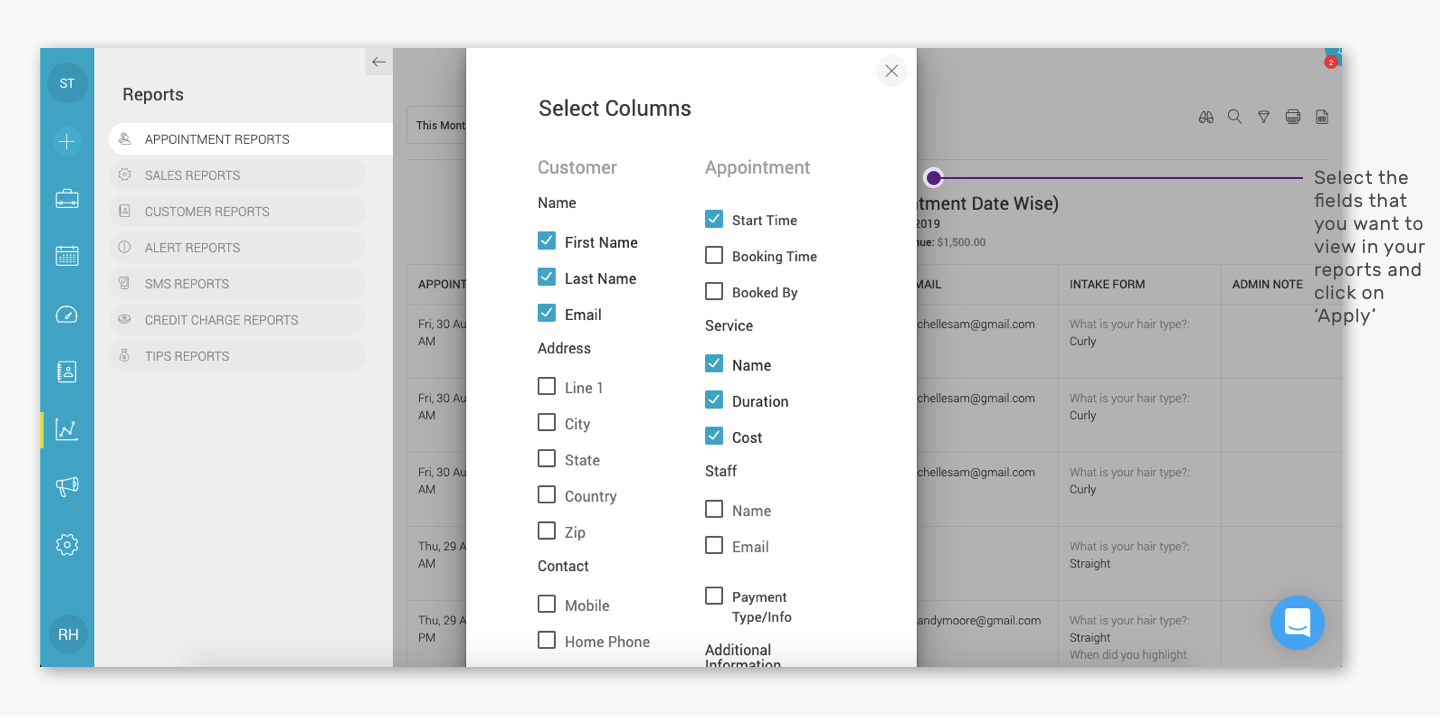Check the Booking Time checkbox
Image resolution: width=1440 pixels, height=718 pixels.
[714, 255]
